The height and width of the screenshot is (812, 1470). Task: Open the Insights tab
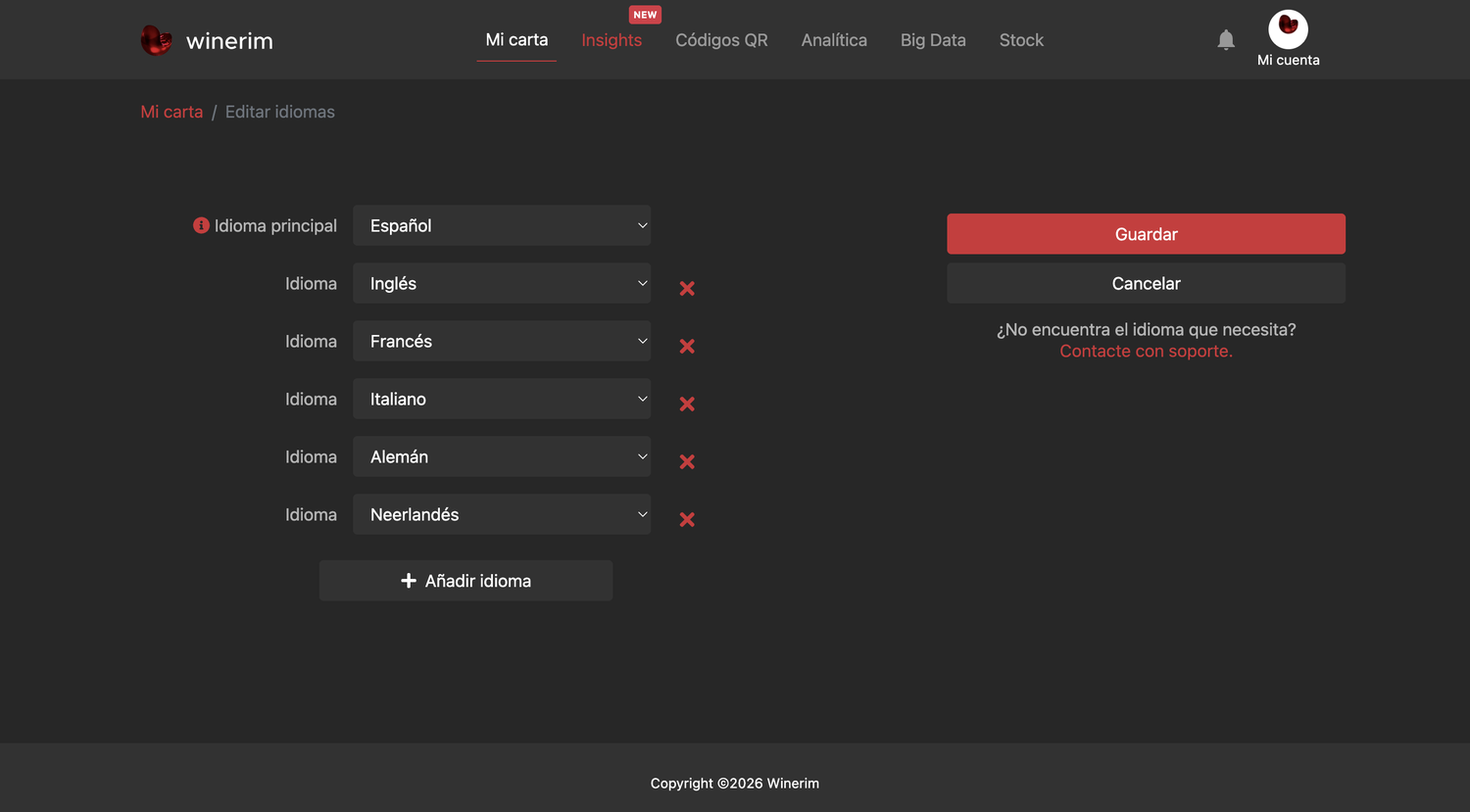612,40
